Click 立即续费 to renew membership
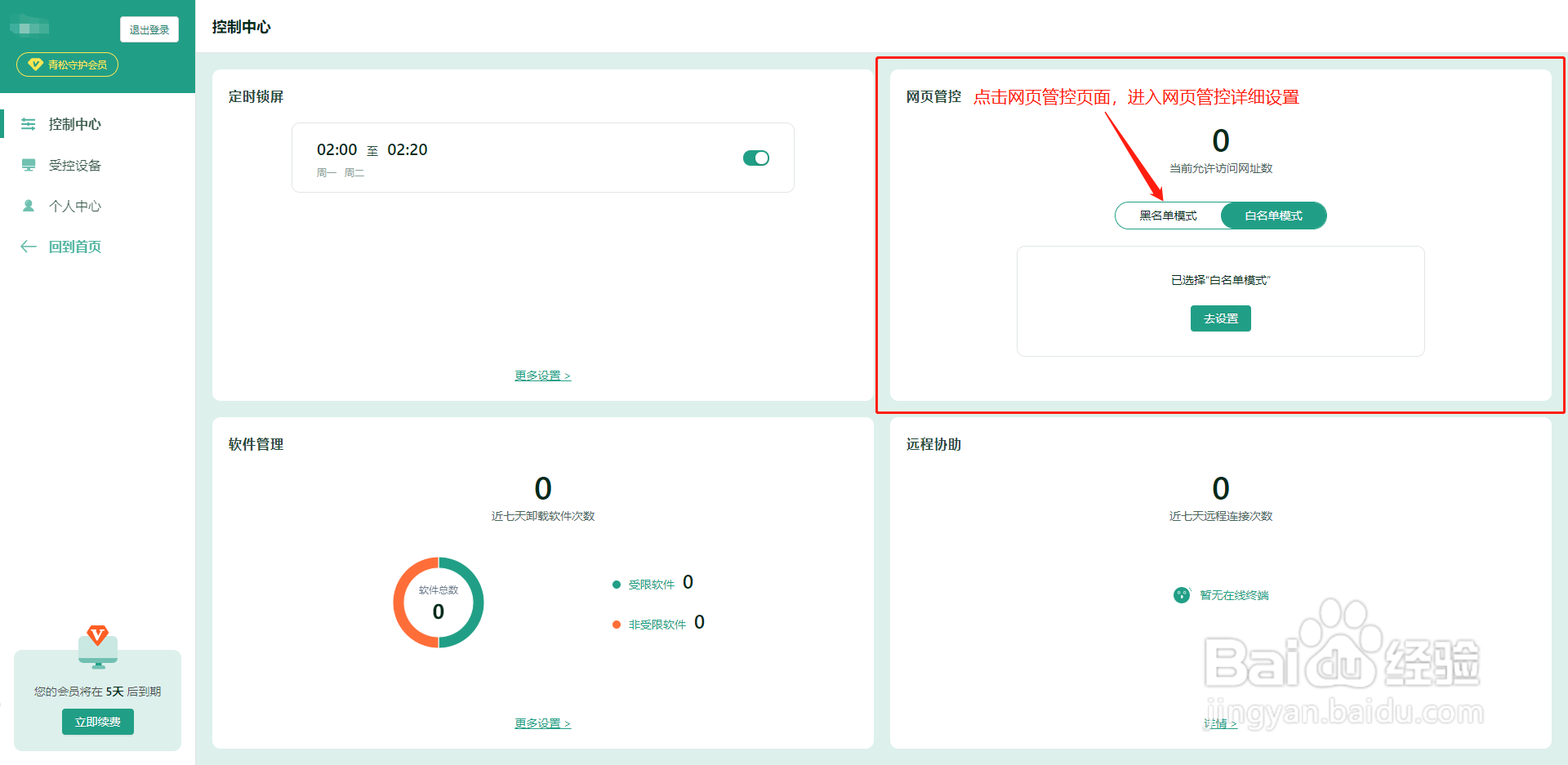 coord(98,722)
